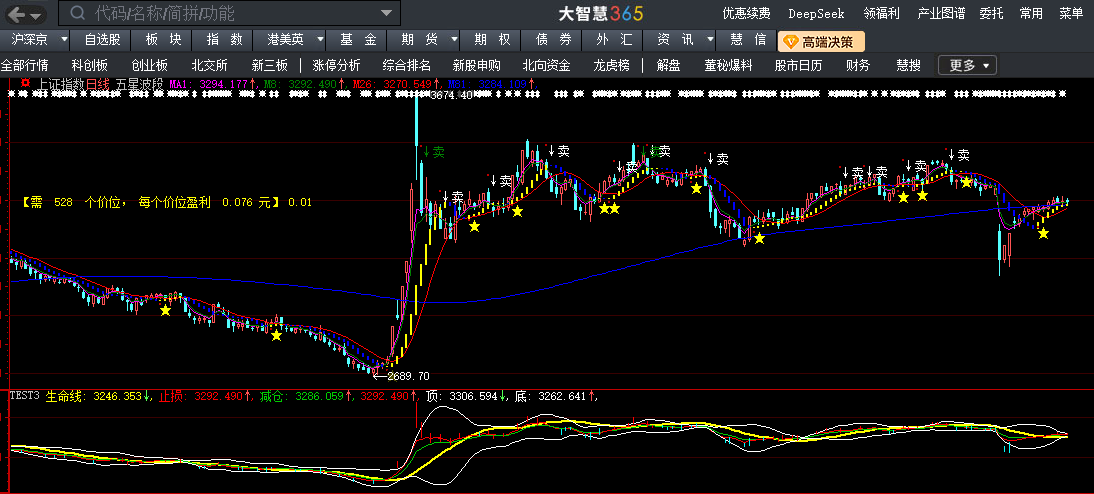Click the M81: 3284.109 value
1094x494 pixels.
click(486, 84)
